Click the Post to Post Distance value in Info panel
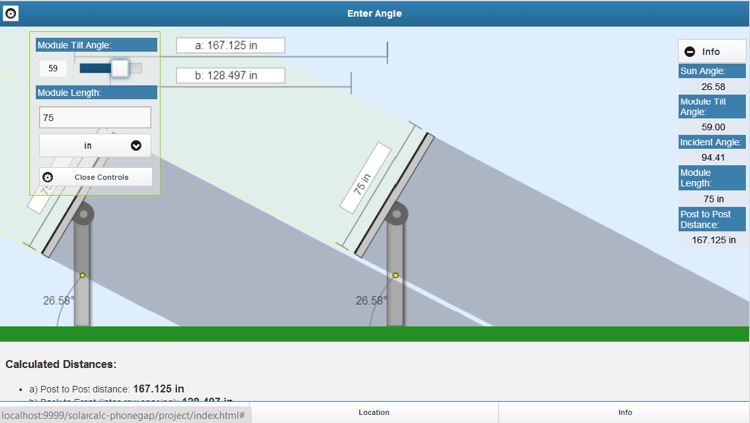 (x=713, y=240)
